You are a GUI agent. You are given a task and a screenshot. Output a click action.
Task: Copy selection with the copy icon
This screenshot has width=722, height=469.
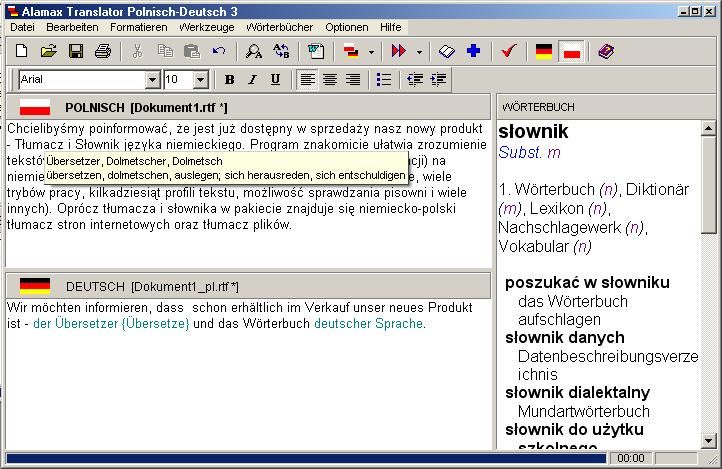(x=164, y=51)
